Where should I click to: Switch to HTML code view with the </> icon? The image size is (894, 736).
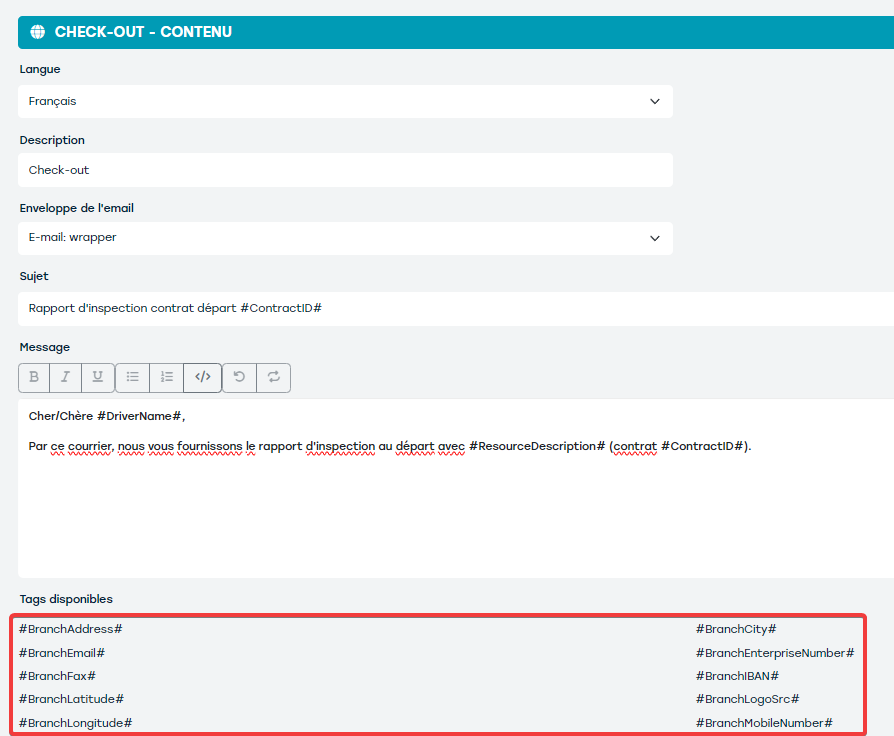point(203,377)
